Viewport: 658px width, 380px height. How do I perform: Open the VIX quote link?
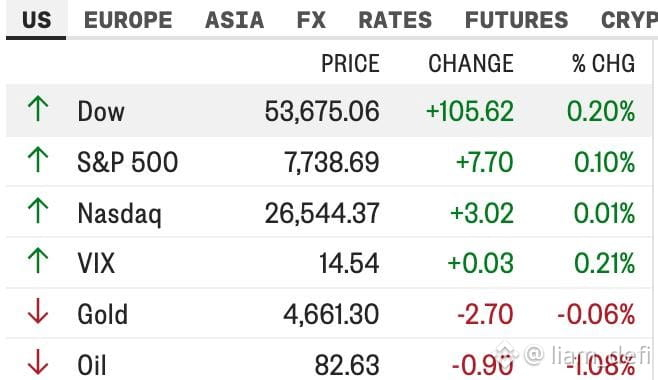[x=96, y=263]
